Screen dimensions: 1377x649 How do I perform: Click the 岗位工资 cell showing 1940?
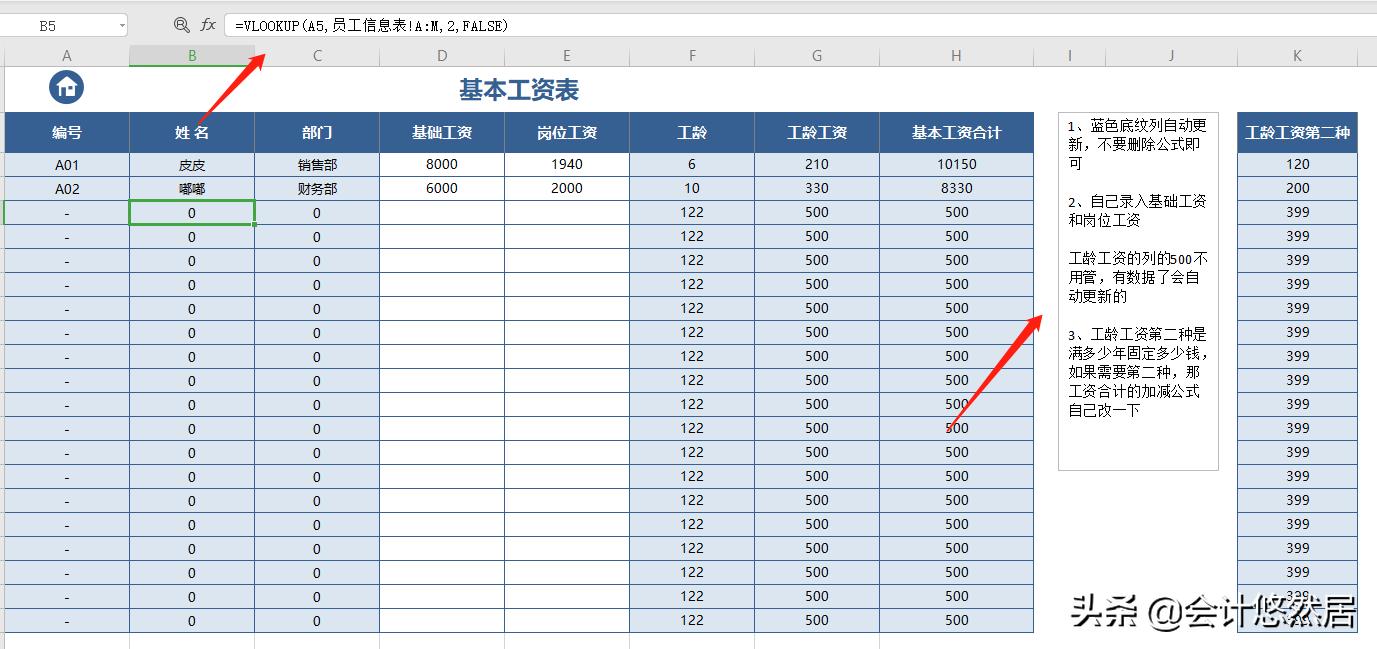[x=566, y=164]
